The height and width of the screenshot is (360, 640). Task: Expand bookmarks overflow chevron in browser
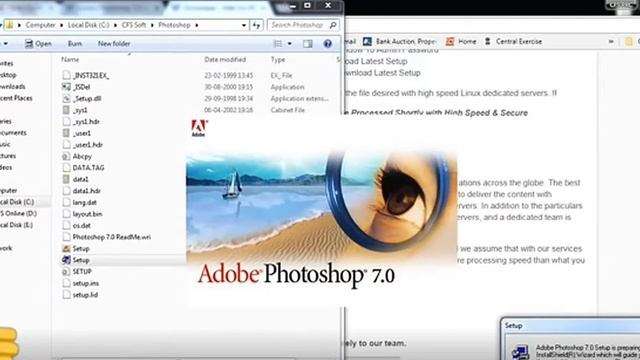point(611,42)
